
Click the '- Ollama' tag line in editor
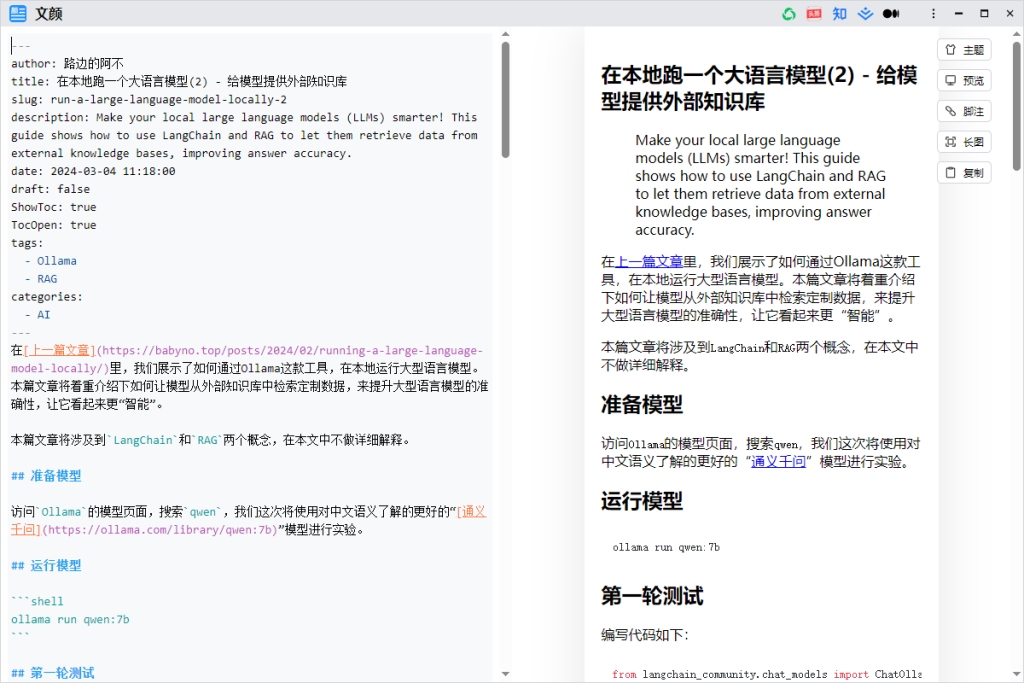(x=50, y=261)
